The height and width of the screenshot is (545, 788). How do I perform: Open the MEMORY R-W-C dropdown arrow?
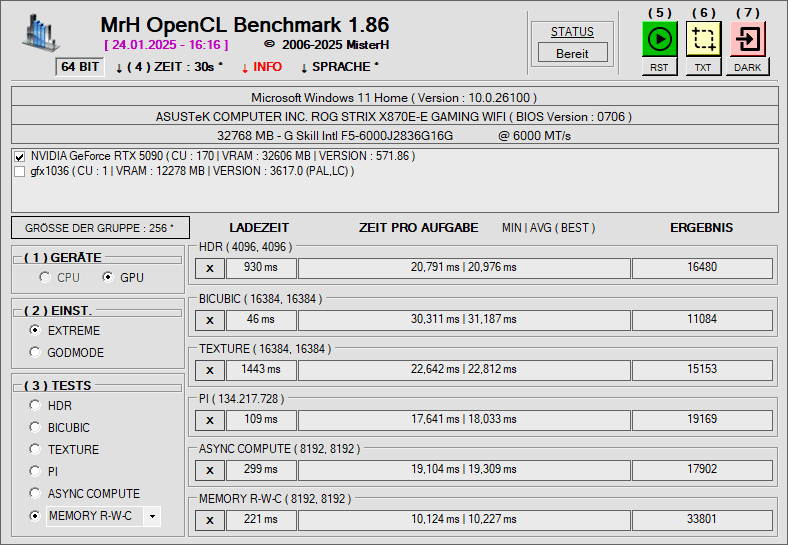tap(152, 516)
